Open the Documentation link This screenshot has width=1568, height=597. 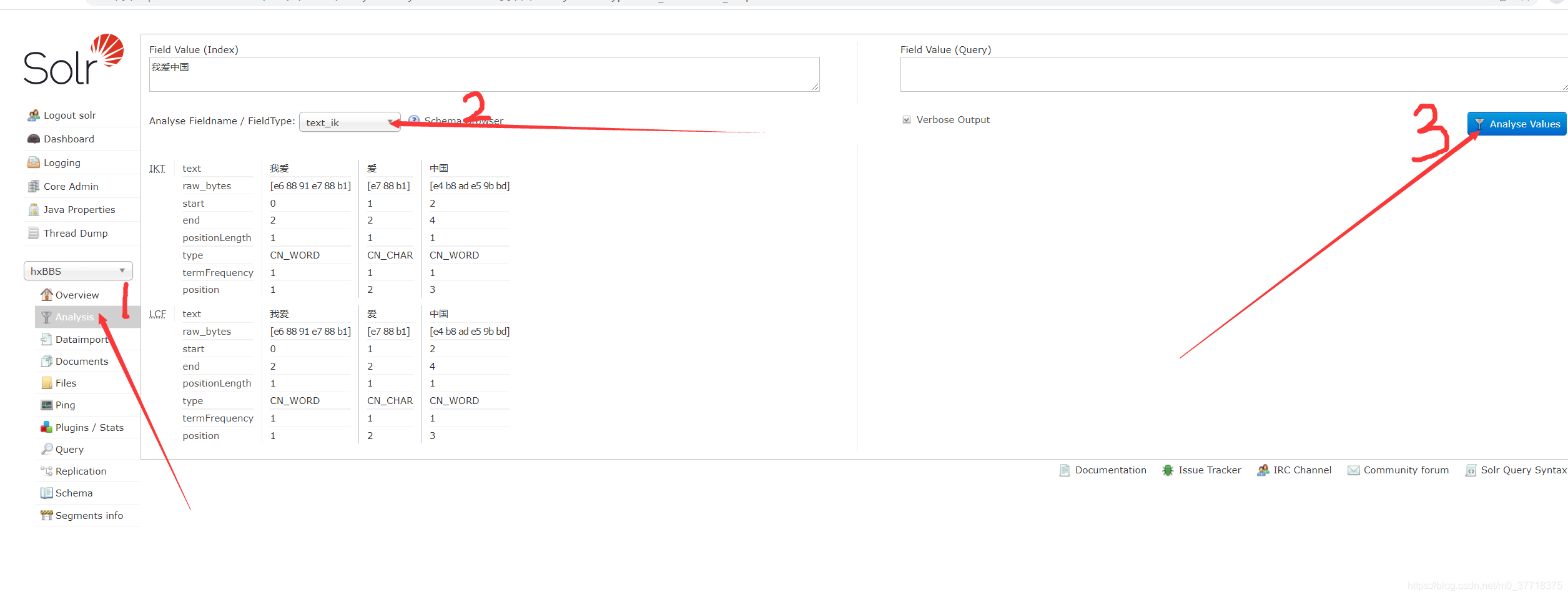(x=1109, y=470)
